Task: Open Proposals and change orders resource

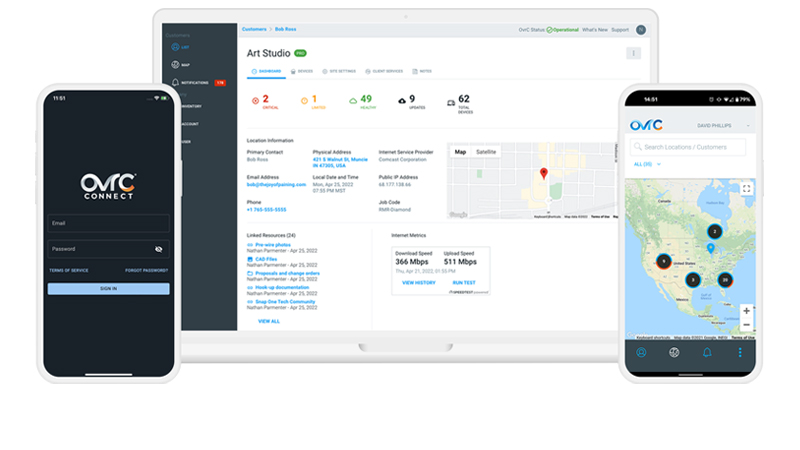Action: coord(287,273)
